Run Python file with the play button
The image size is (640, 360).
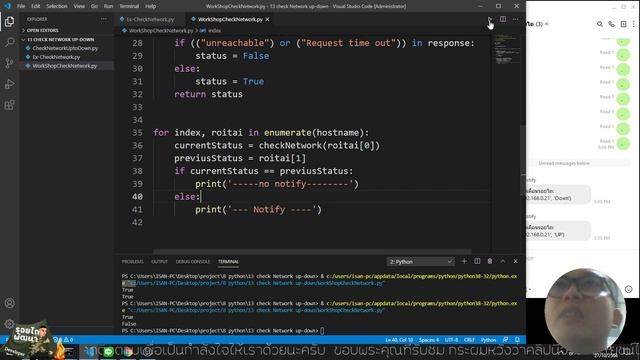pos(489,19)
